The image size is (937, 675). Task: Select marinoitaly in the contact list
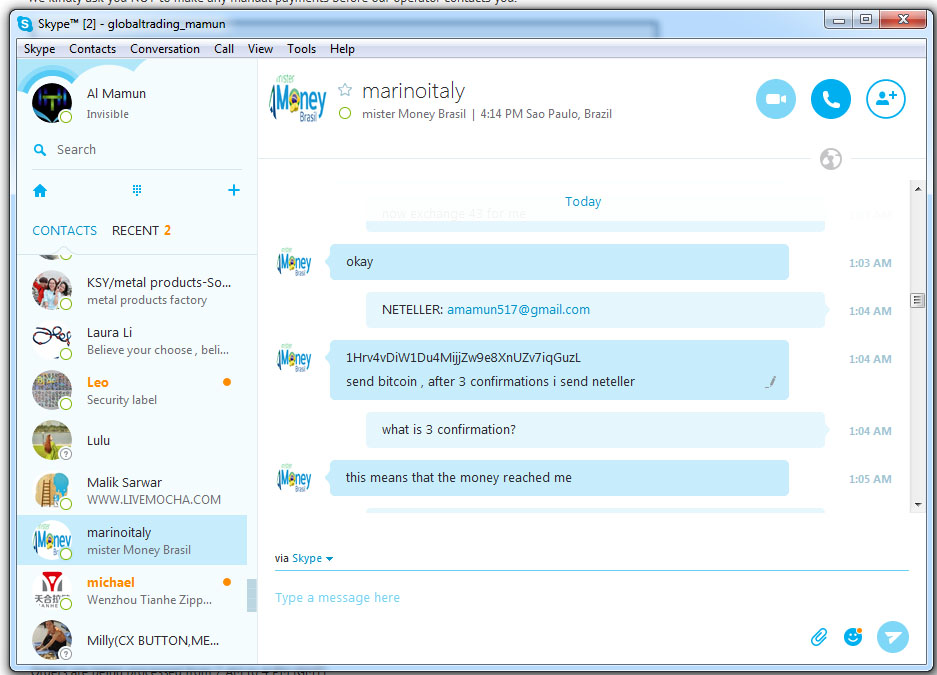[x=132, y=541]
